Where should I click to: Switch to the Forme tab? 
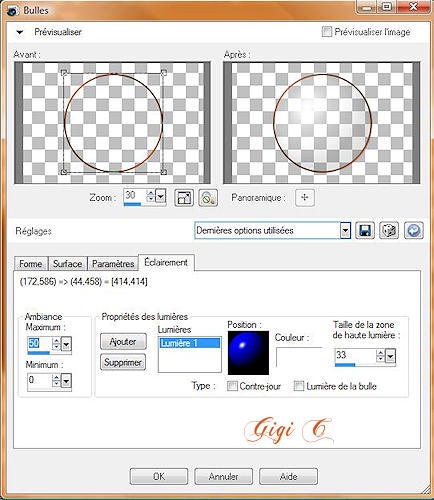(31, 264)
